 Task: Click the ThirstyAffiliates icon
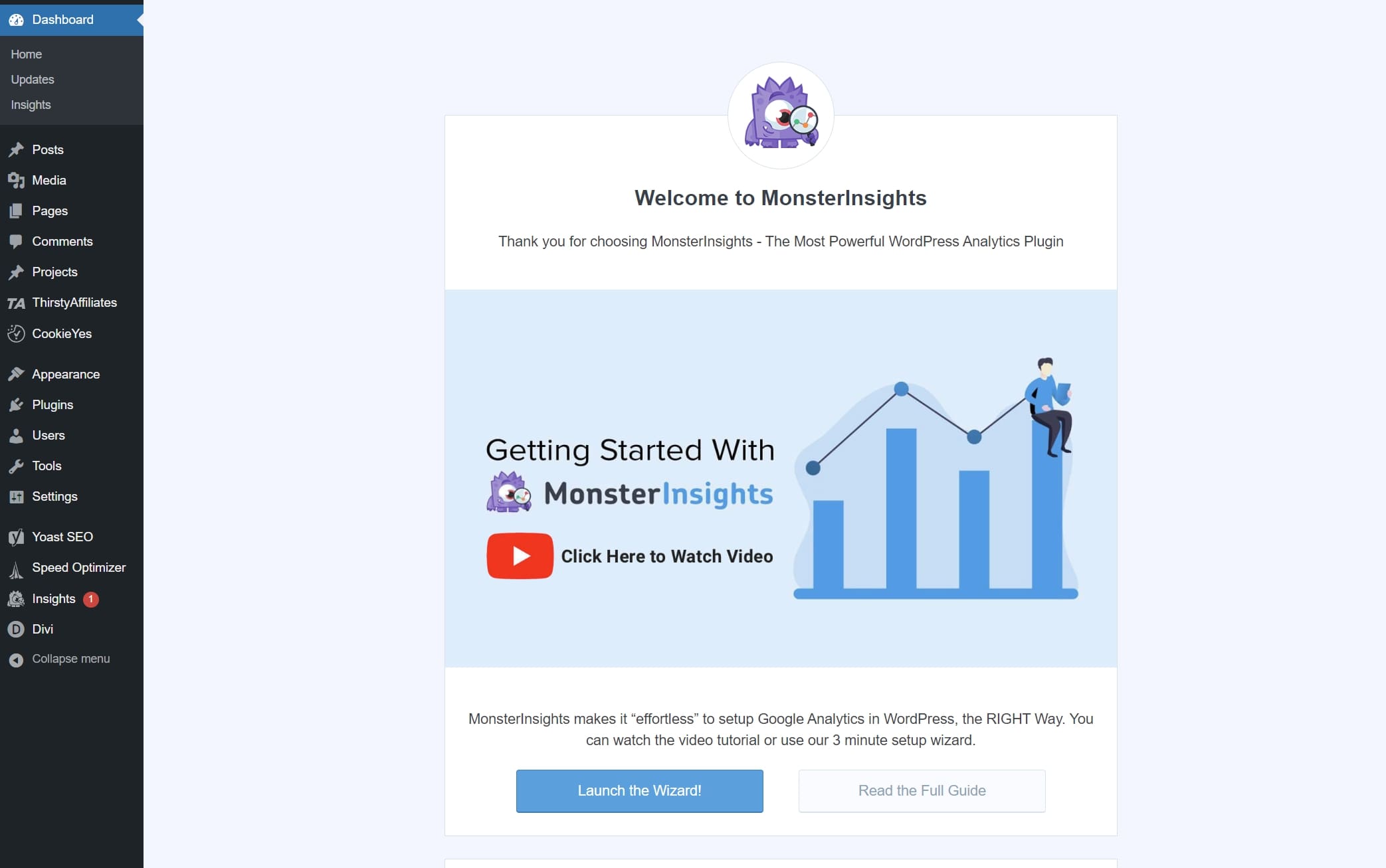(x=16, y=302)
